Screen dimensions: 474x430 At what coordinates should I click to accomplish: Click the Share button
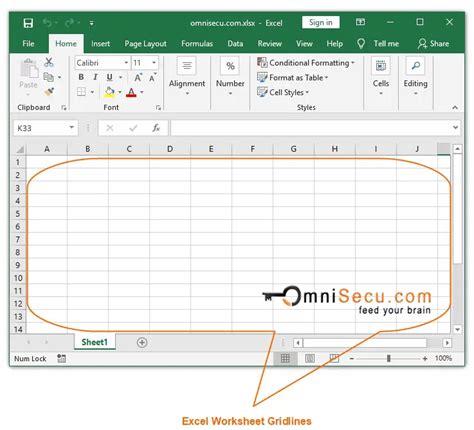(433, 44)
